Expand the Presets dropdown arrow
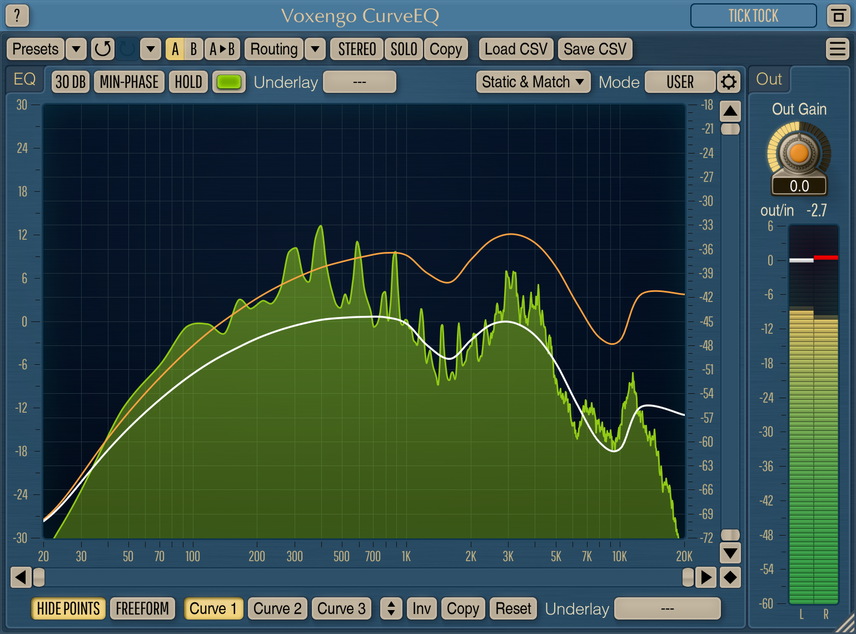 tap(76, 49)
